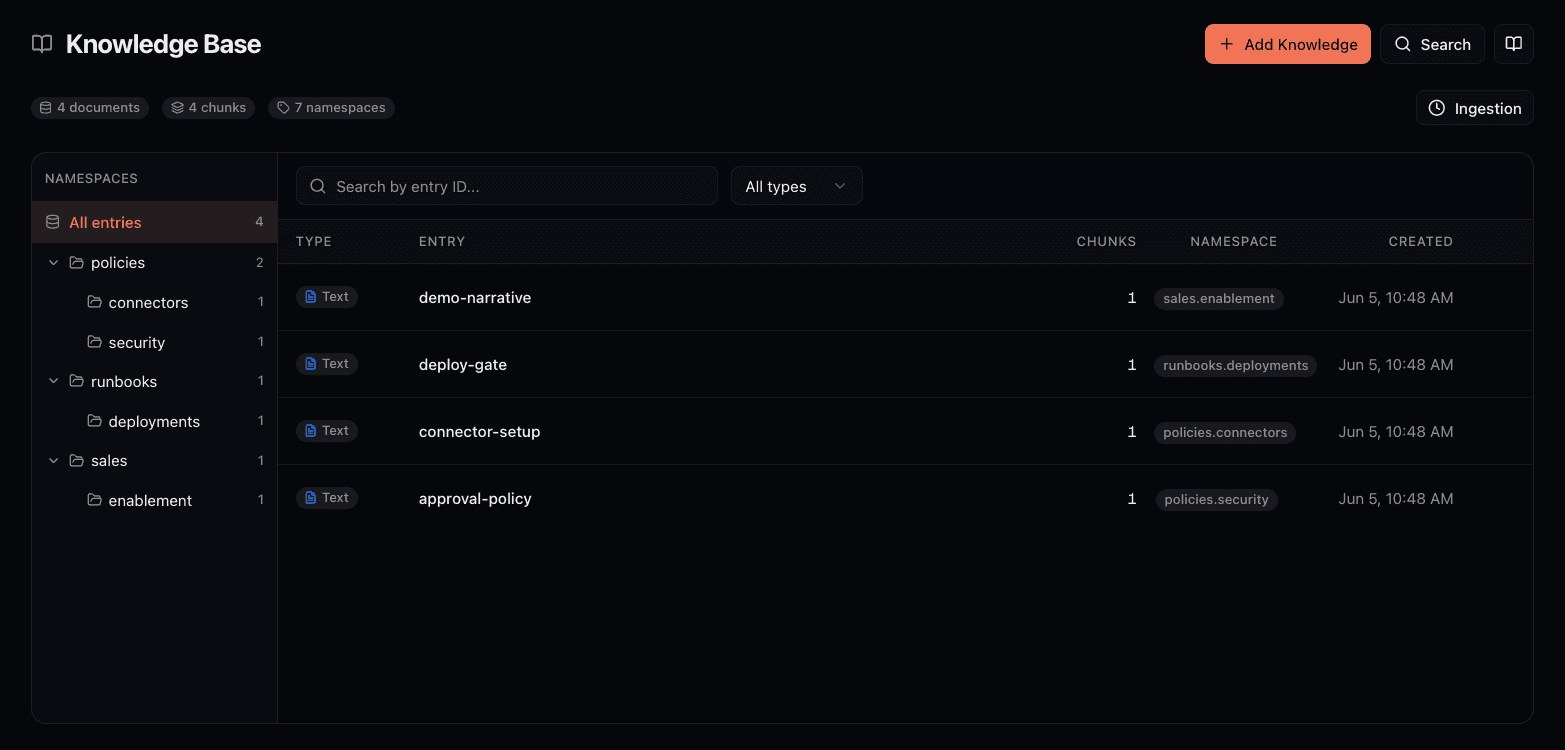Click the Text type badge for demo-narrative

327,297
